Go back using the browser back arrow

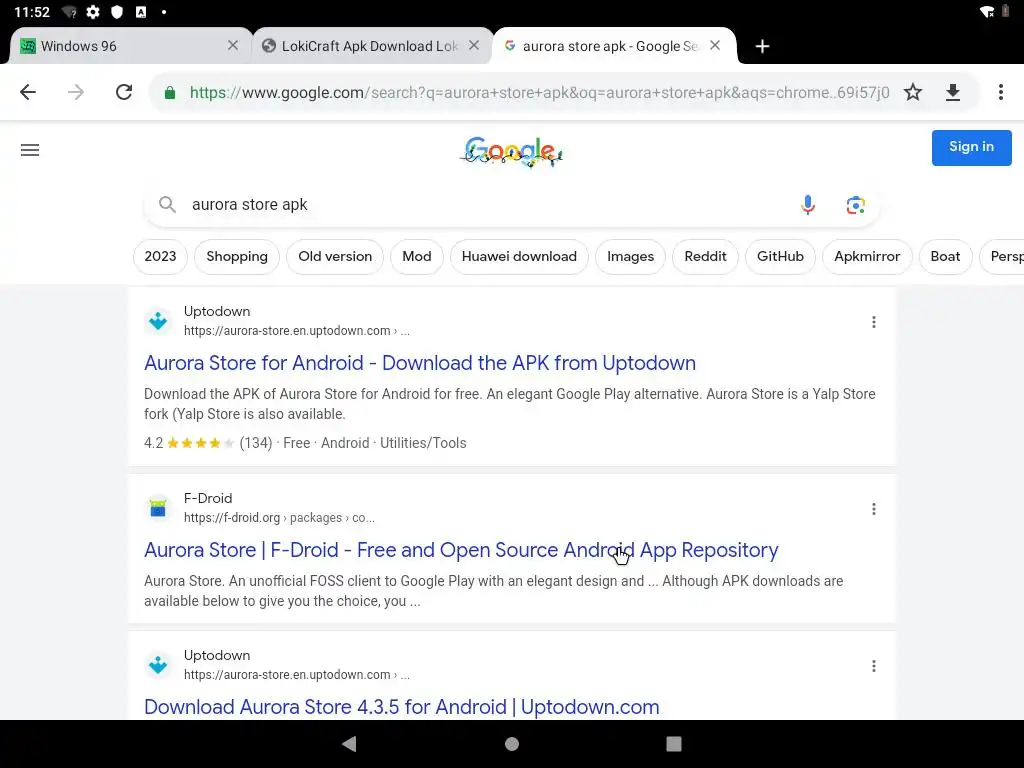pyautogui.click(x=27, y=92)
